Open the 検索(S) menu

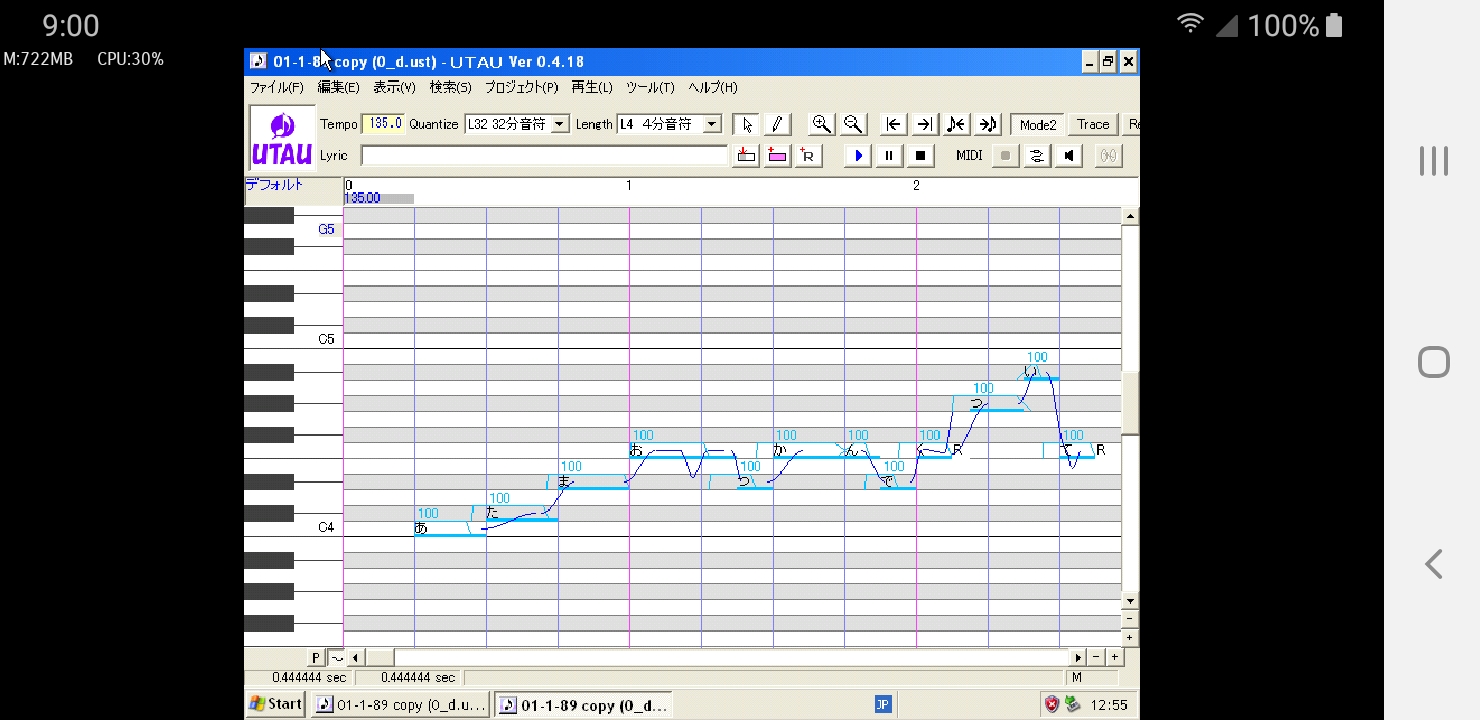450,87
